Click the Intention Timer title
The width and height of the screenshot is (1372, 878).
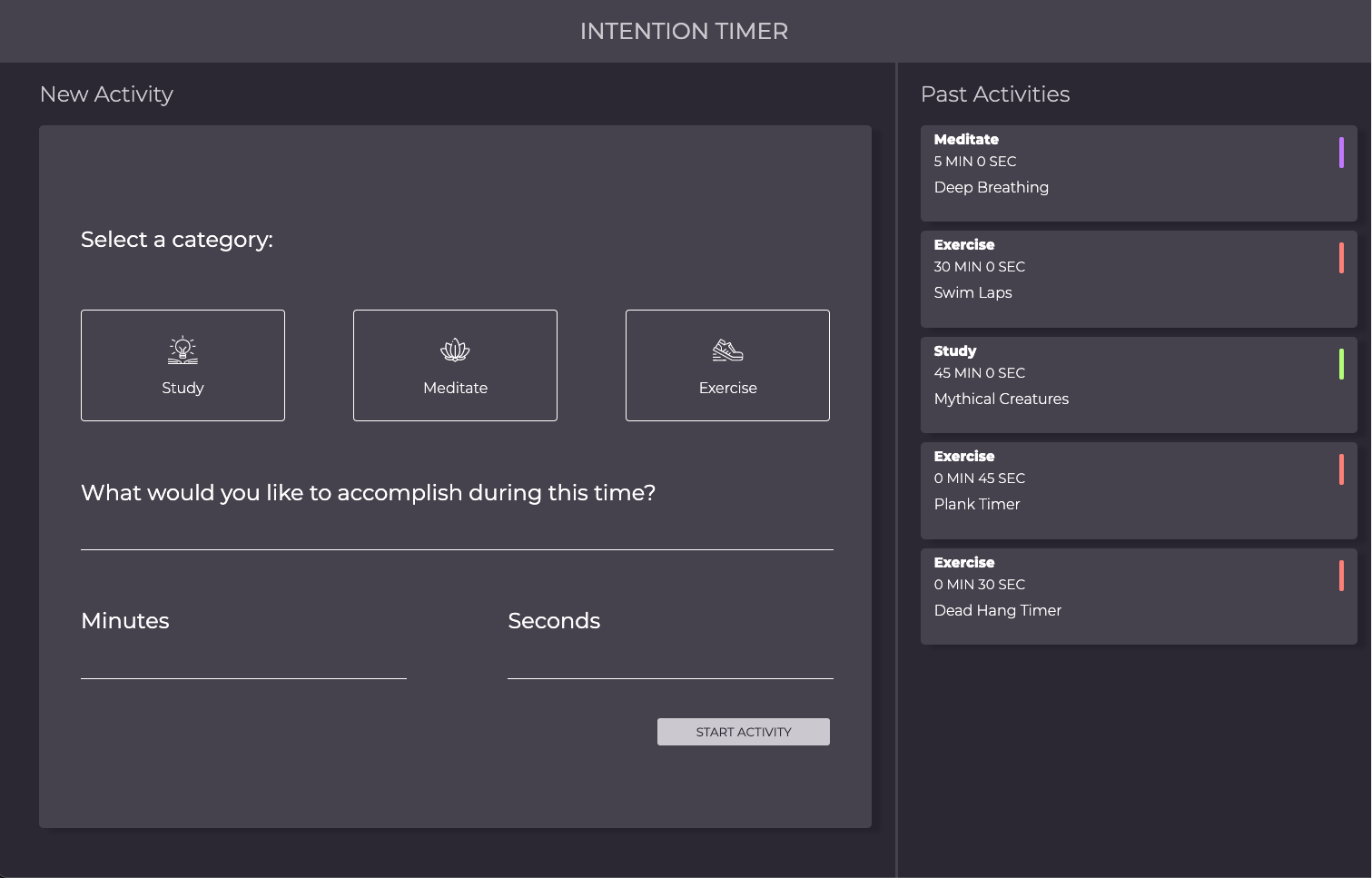click(x=684, y=31)
